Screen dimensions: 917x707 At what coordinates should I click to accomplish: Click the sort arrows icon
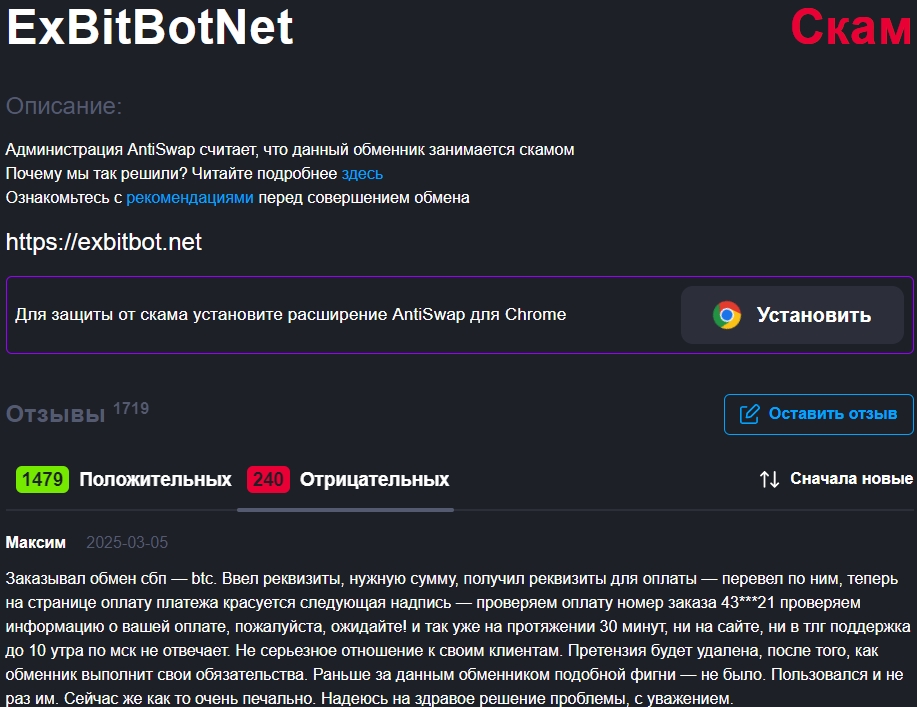click(769, 479)
